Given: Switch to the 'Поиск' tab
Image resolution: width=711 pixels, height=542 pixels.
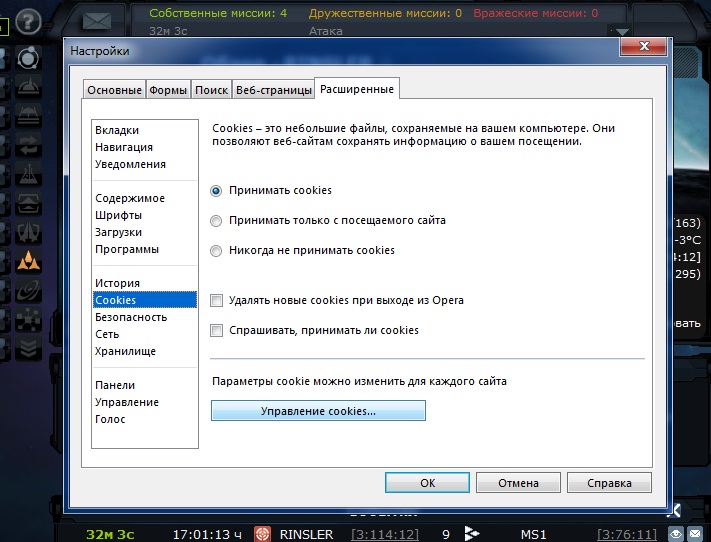Looking at the screenshot, I should point(211,90).
